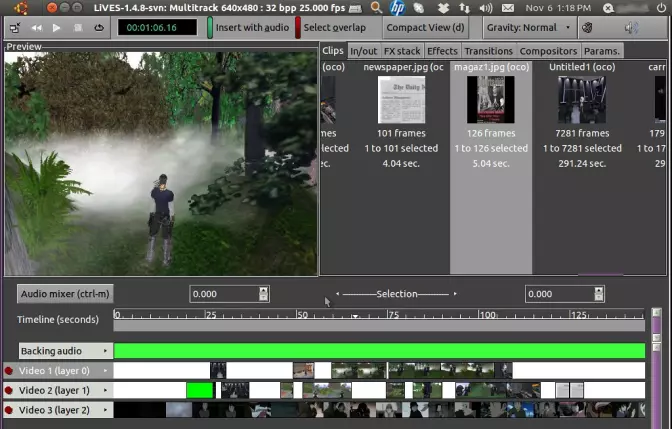Open the mail envelope indicator
The height and width of the screenshot is (429, 672).
coord(508,8)
